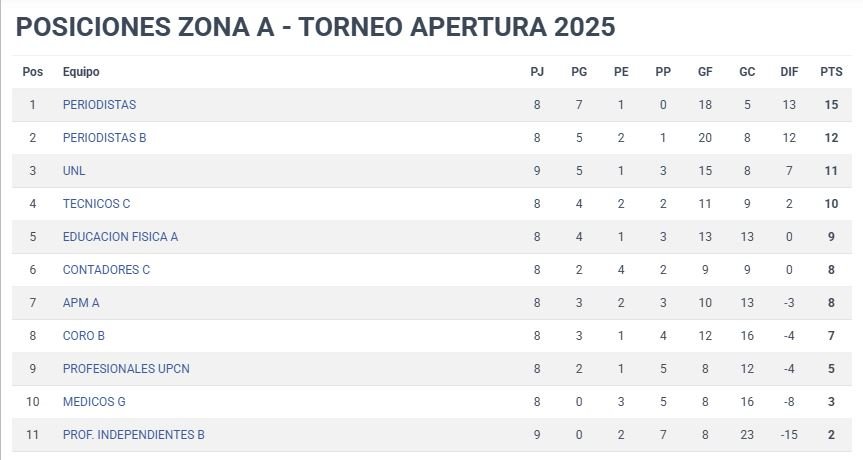Click the DIF column header
This screenshot has width=863, height=460.
tap(789, 72)
